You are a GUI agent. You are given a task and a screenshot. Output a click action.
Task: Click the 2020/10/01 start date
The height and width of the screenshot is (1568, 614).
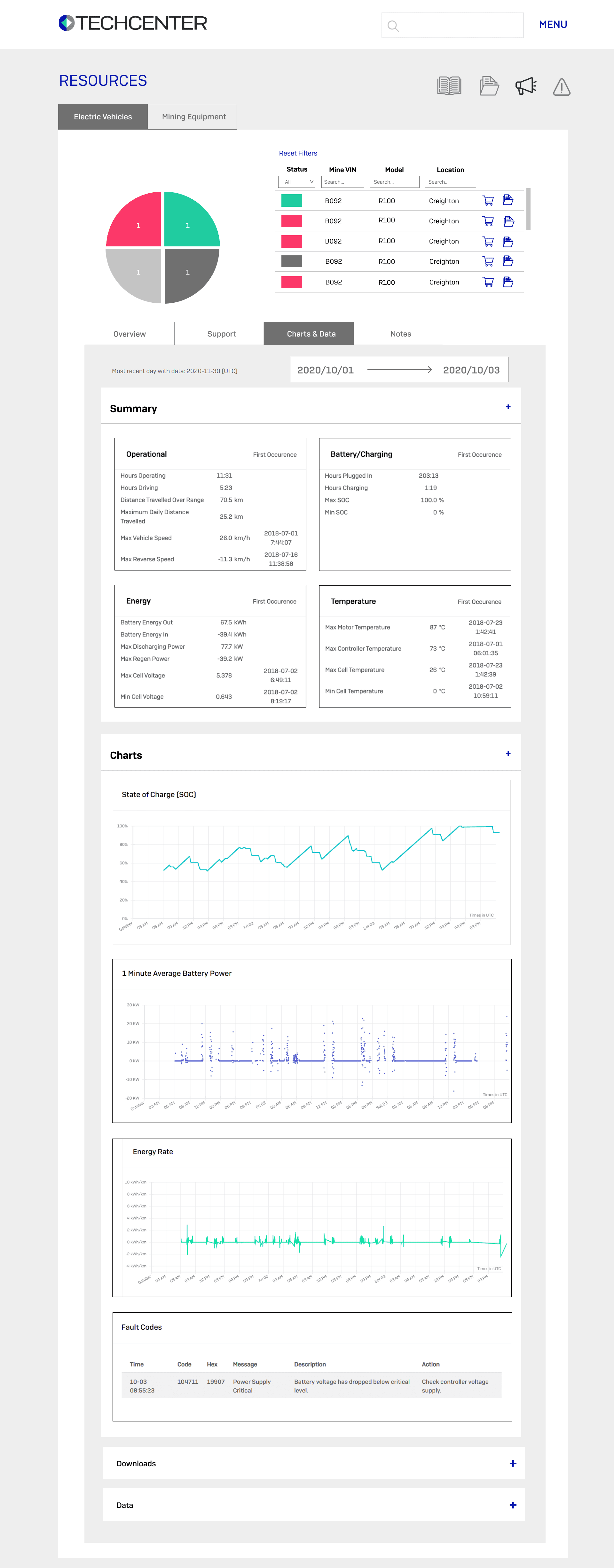tap(325, 370)
